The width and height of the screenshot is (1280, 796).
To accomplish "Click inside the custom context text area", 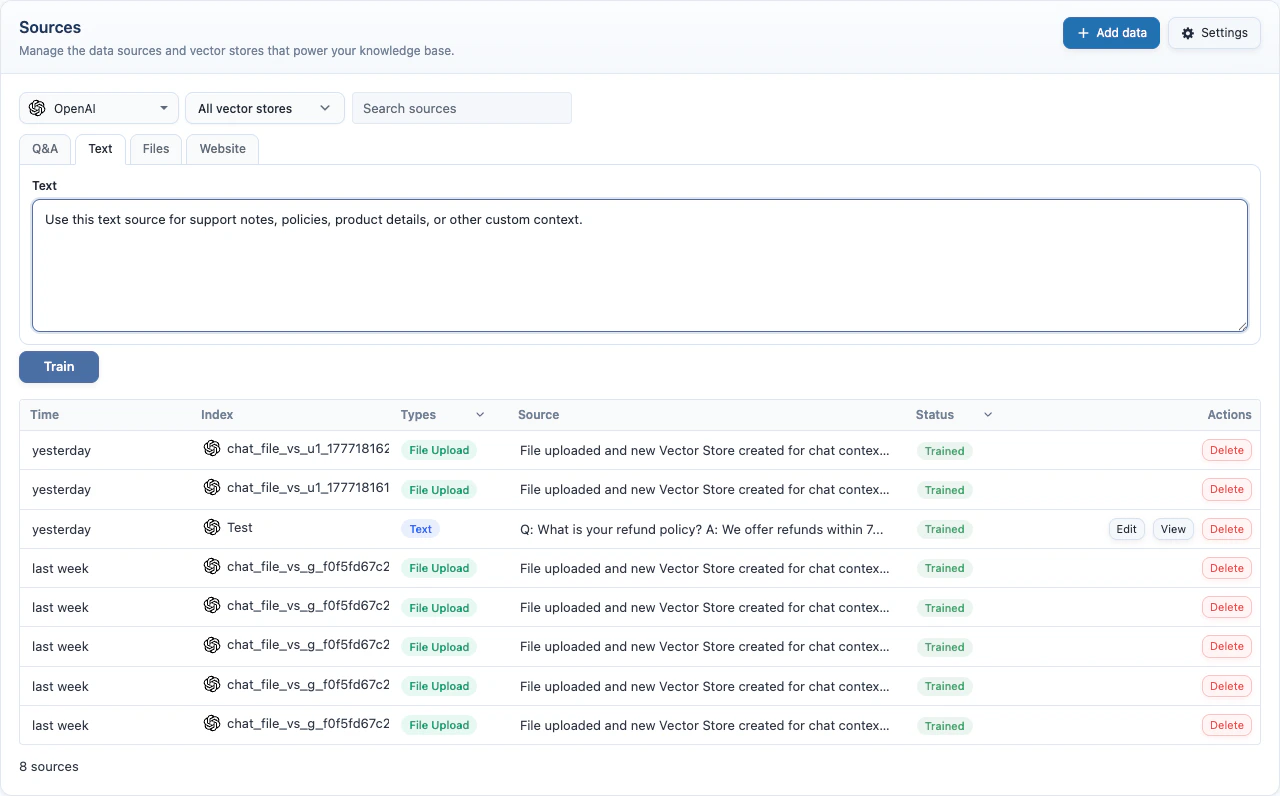I will tap(639, 263).
